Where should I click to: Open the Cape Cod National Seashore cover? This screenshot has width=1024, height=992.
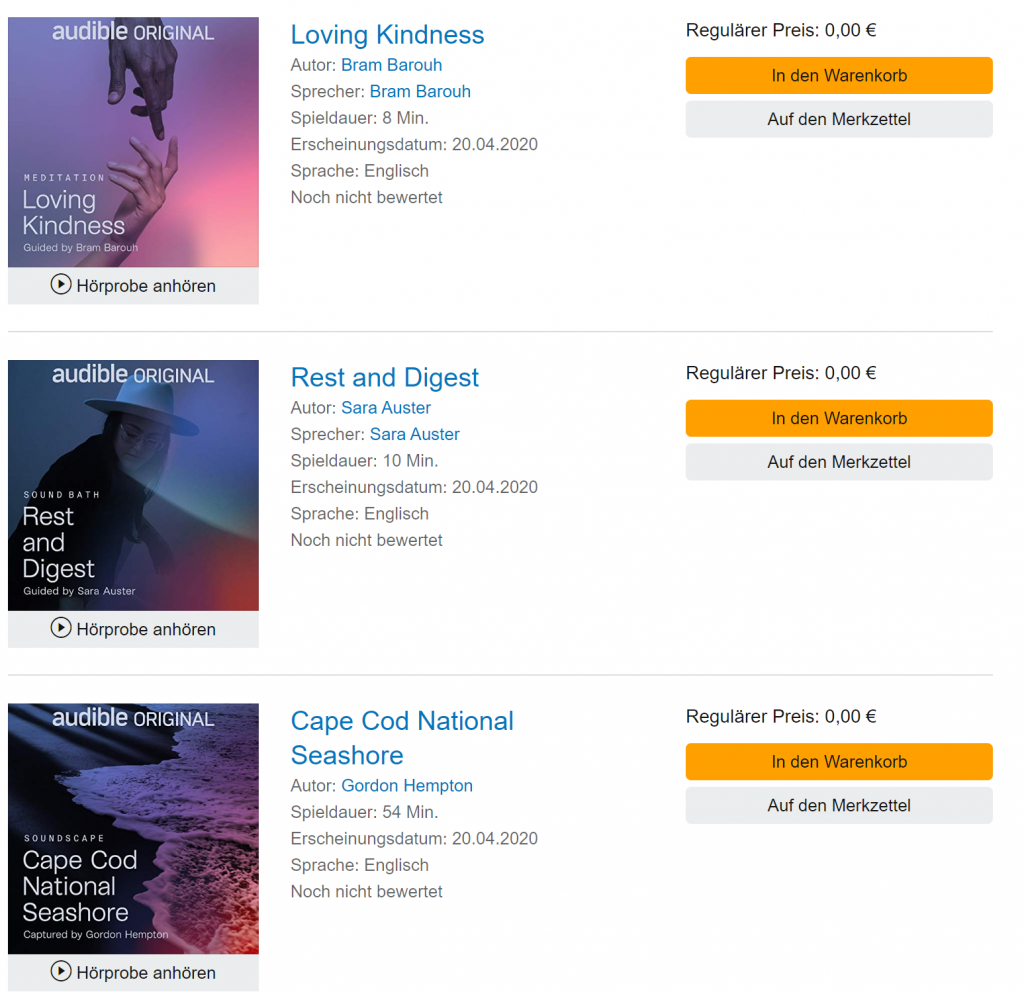click(x=133, y=828)
